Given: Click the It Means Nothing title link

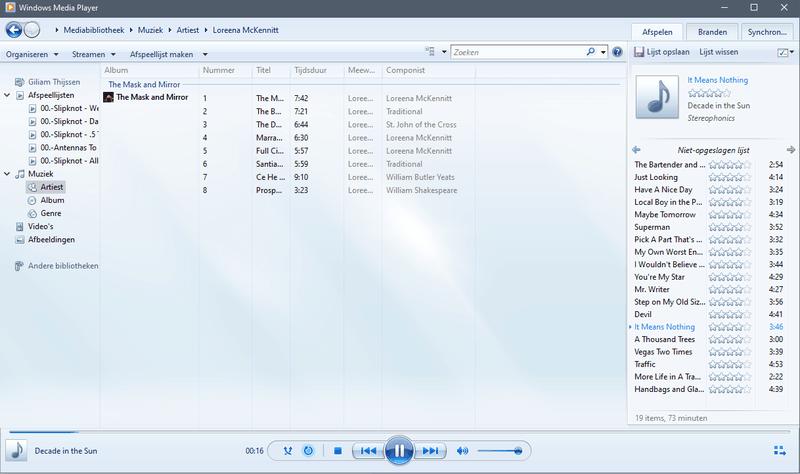Looking at the screenshot, I should point(717,80).
